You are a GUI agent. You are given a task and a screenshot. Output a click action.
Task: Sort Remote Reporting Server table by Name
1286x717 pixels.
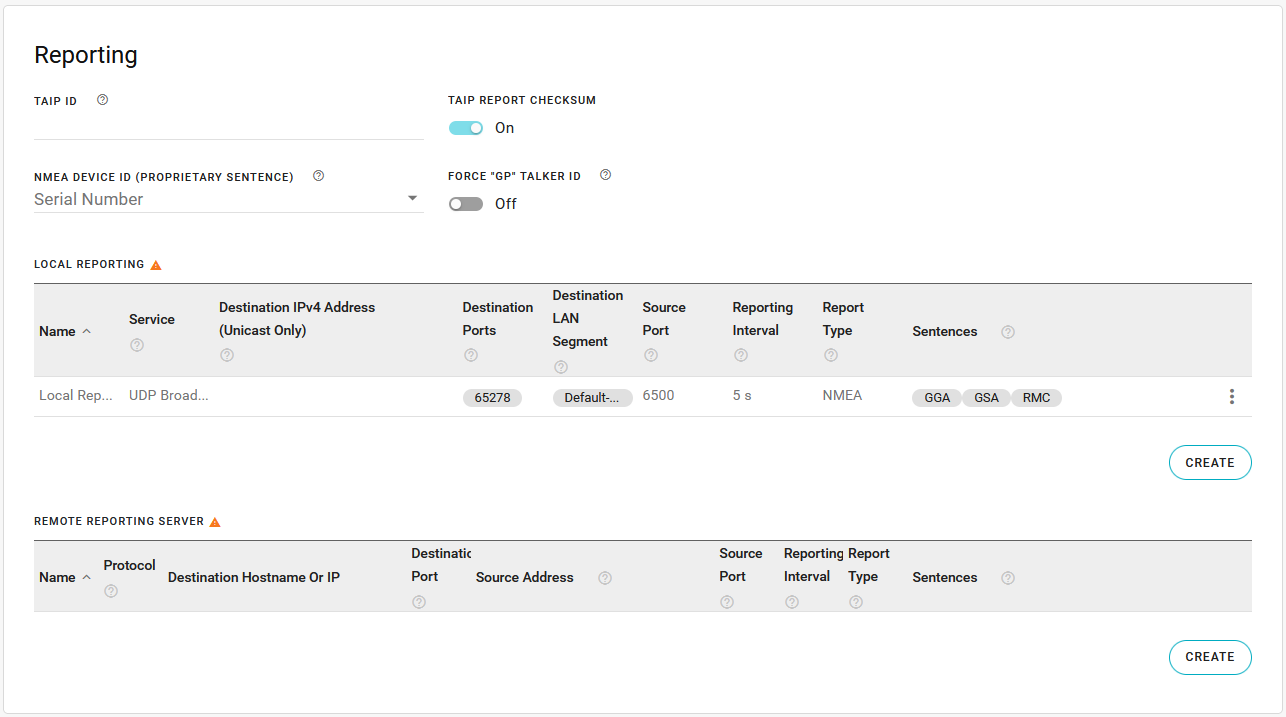tap(58, 577)
